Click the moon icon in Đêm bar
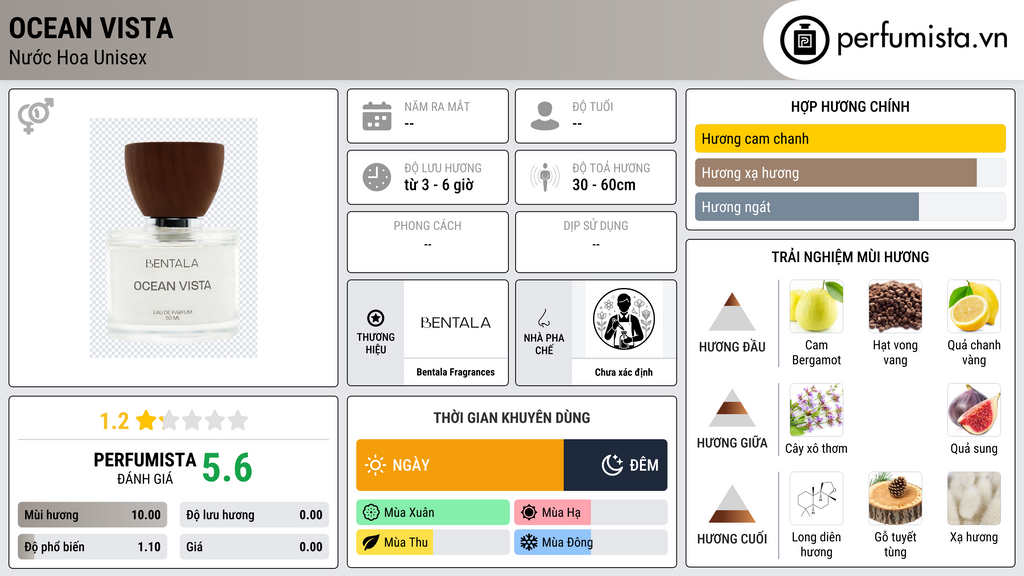This screenshot has height=576, width=1024. point(612,465)
